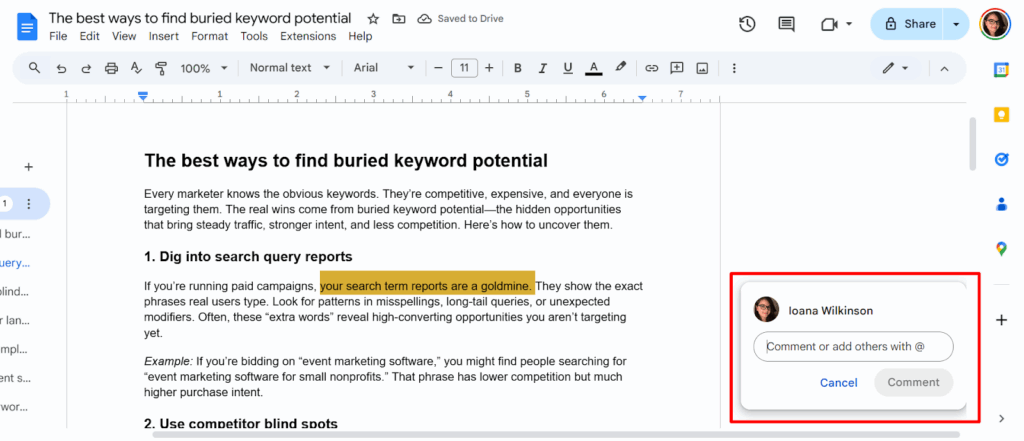The image size is (1024, 441).
Task: Click Cancel in the comment box
Action: pyautogui.click(x=839, y=383)
